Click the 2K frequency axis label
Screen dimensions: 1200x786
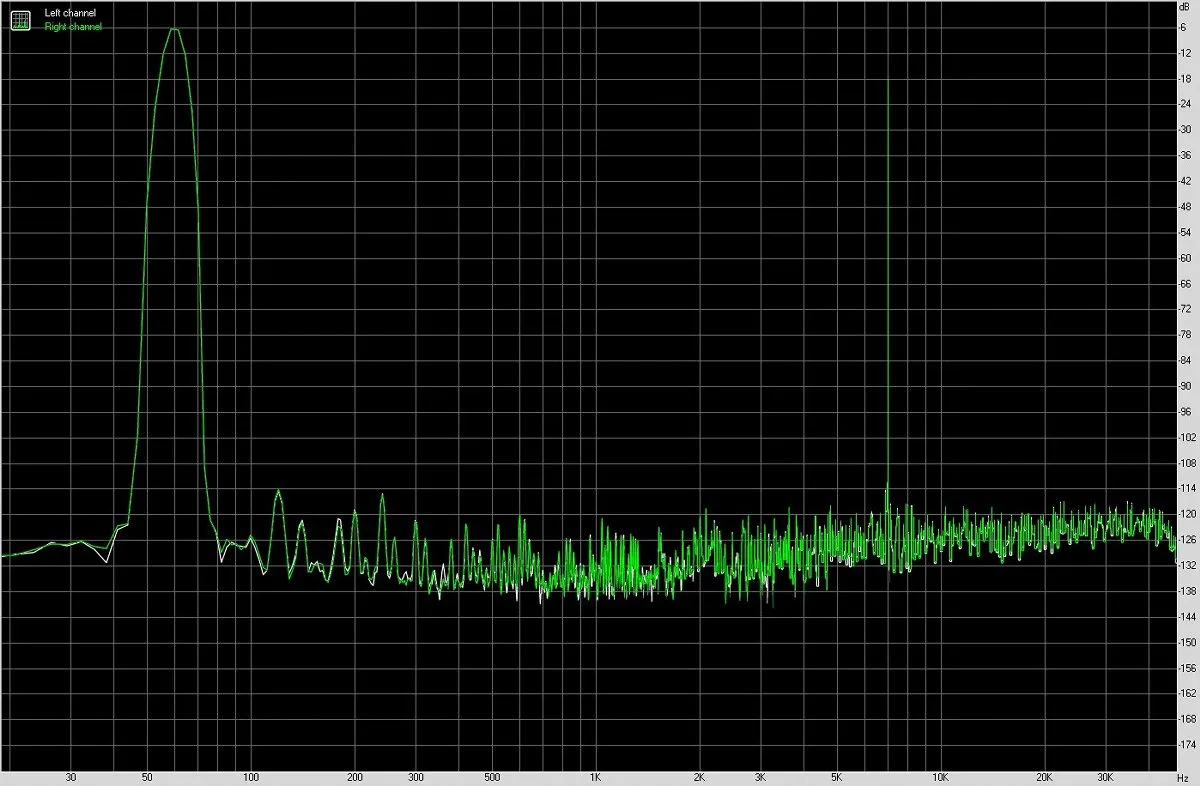[698, 777]
